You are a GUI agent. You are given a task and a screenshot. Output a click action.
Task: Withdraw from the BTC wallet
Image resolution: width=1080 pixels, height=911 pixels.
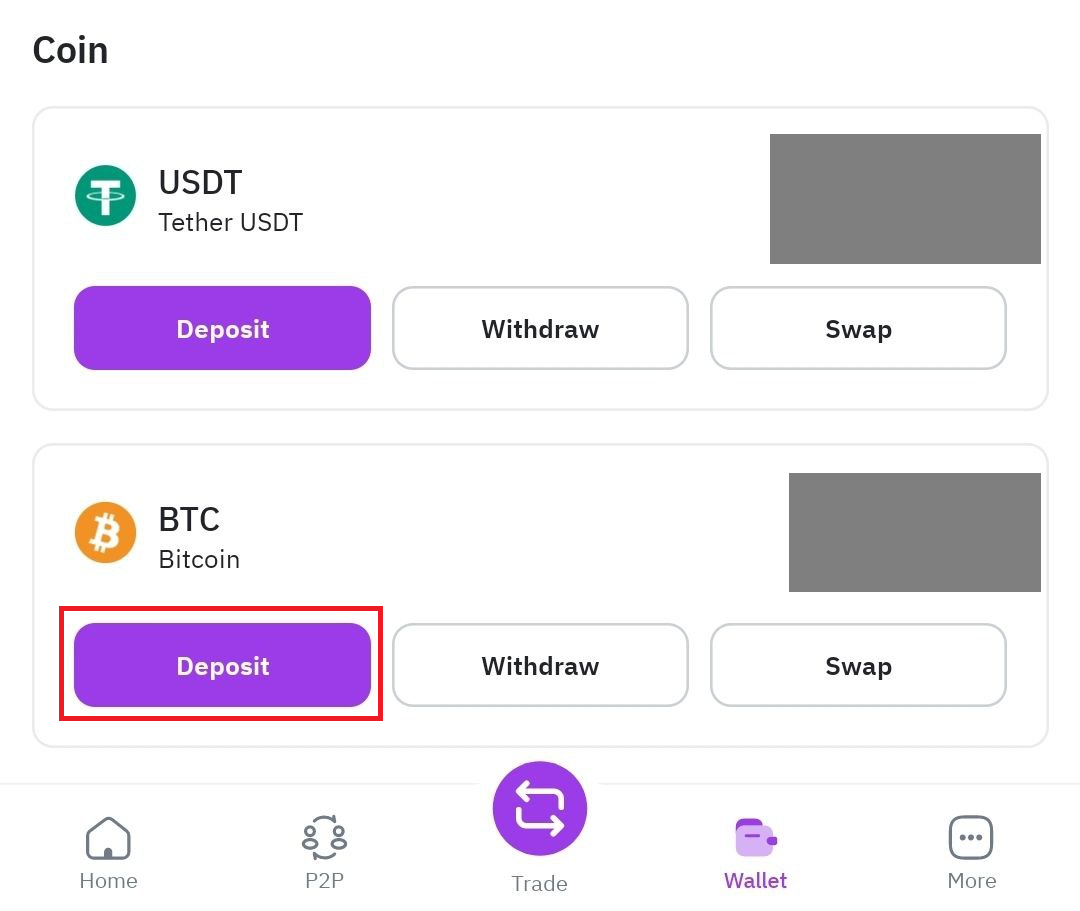coord(539,665)
